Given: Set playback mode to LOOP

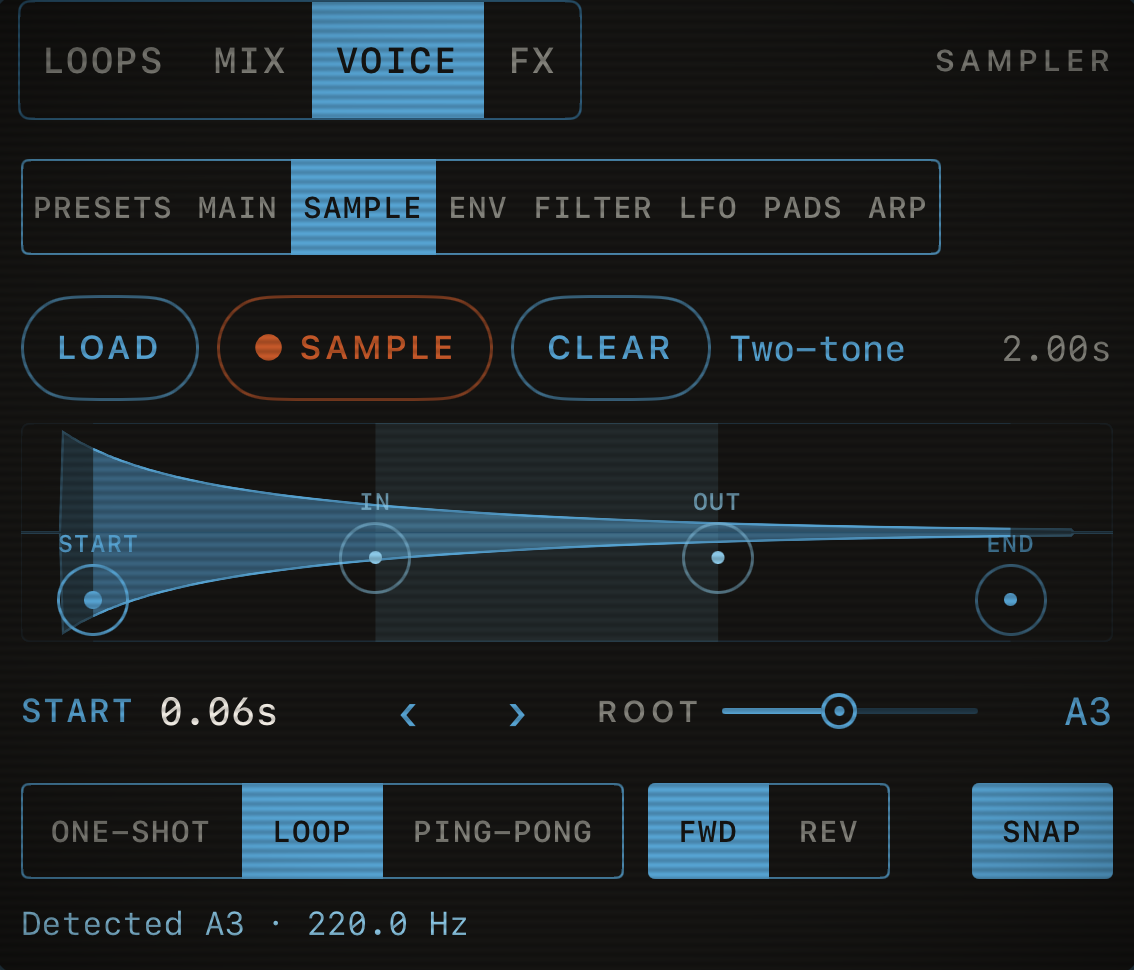Looking at the screenshot, I should click(312, 831).
